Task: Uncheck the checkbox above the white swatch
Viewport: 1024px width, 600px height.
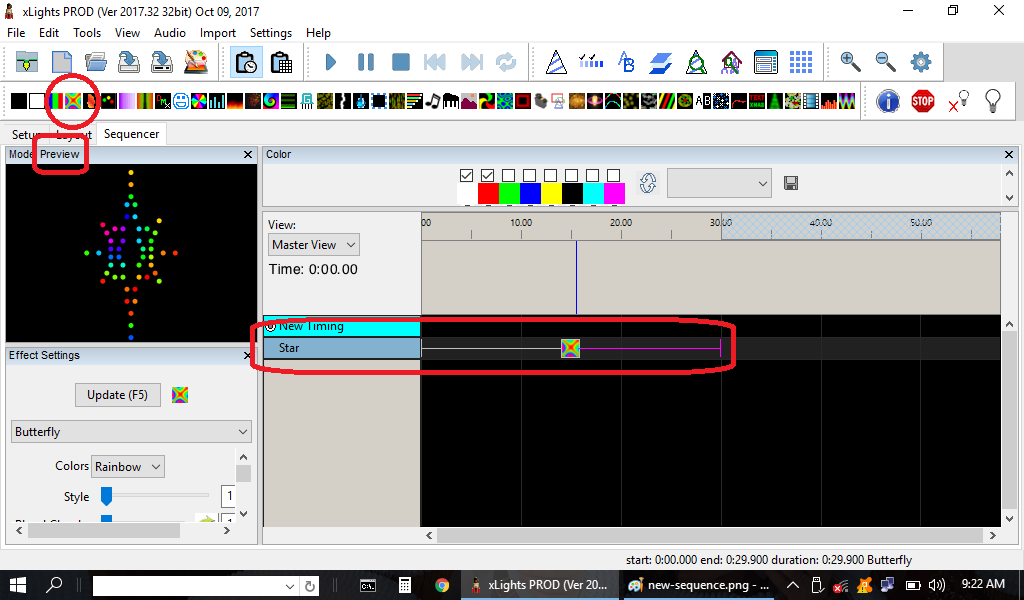Action: (x=467, y=175)
